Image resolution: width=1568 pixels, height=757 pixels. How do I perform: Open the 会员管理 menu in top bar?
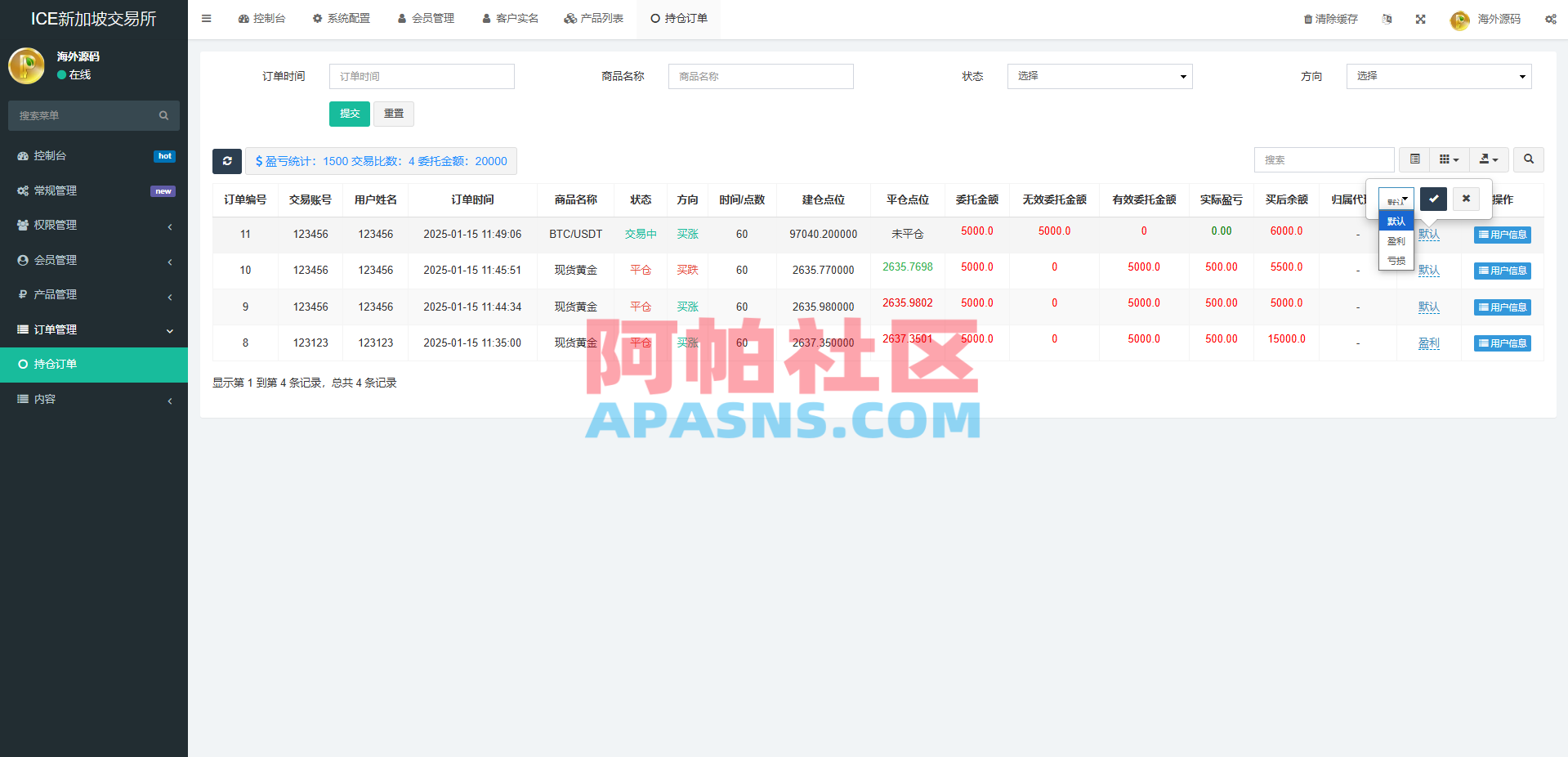click(x=426, y=18)
